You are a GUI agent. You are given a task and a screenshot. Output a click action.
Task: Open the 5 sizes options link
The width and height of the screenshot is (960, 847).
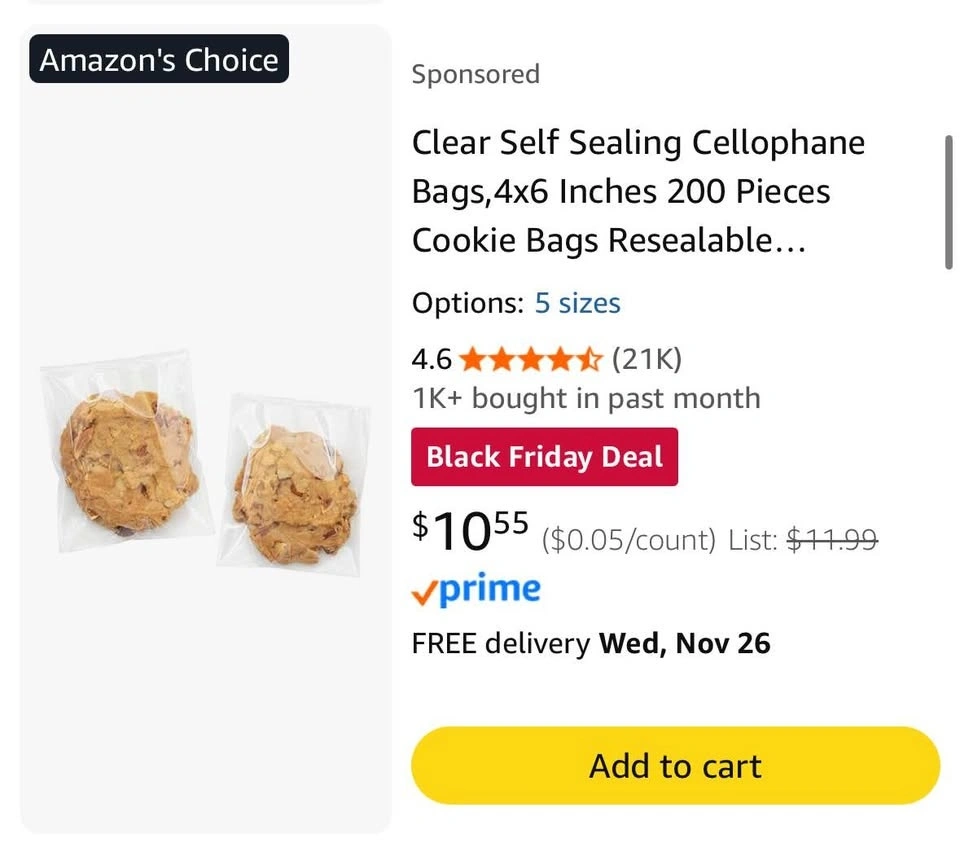pos(577,303)
